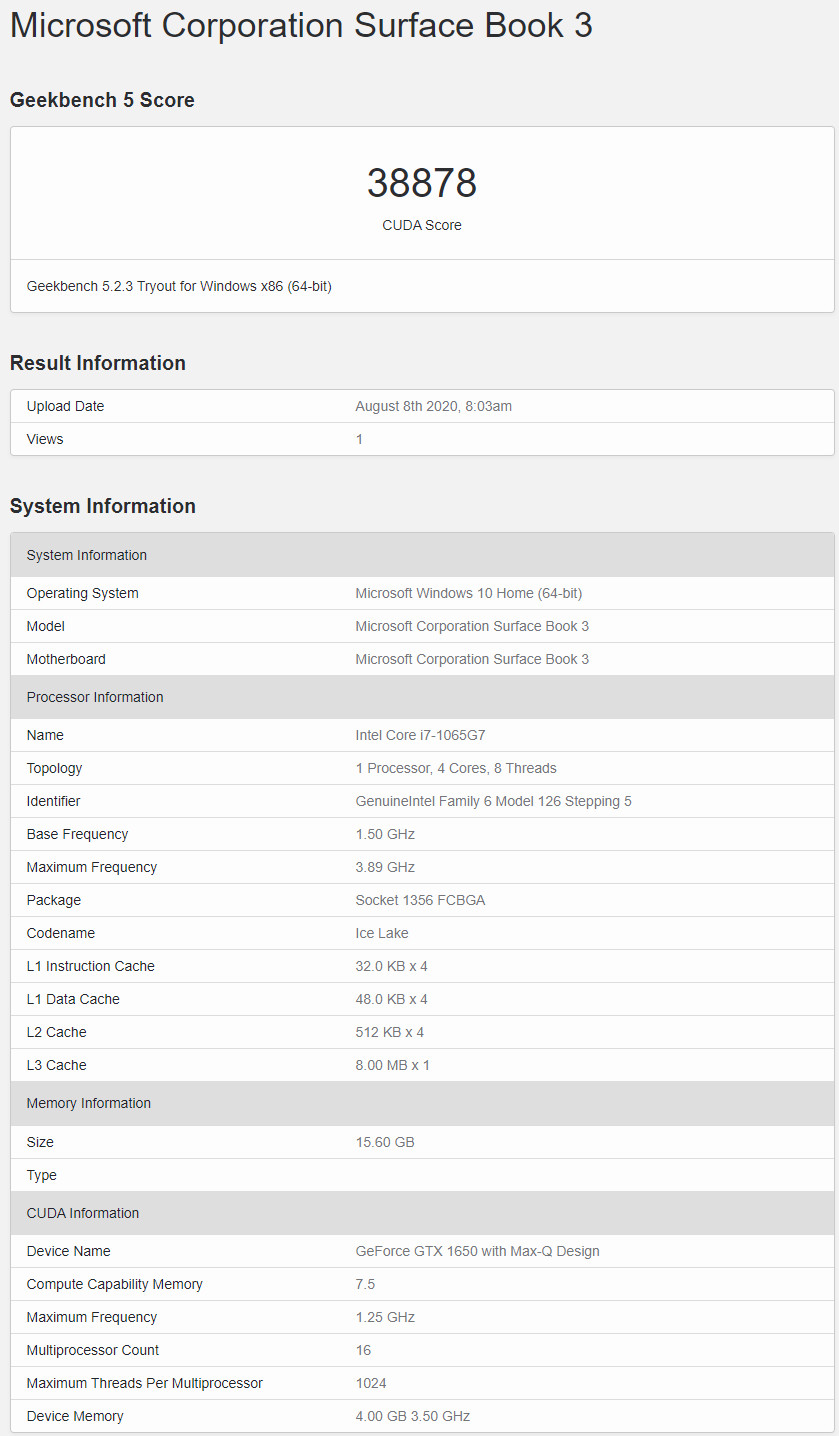Click the Topology value 1 Processor, 4 Cores
Screen dimensions: 839x1436
[456, 768]
